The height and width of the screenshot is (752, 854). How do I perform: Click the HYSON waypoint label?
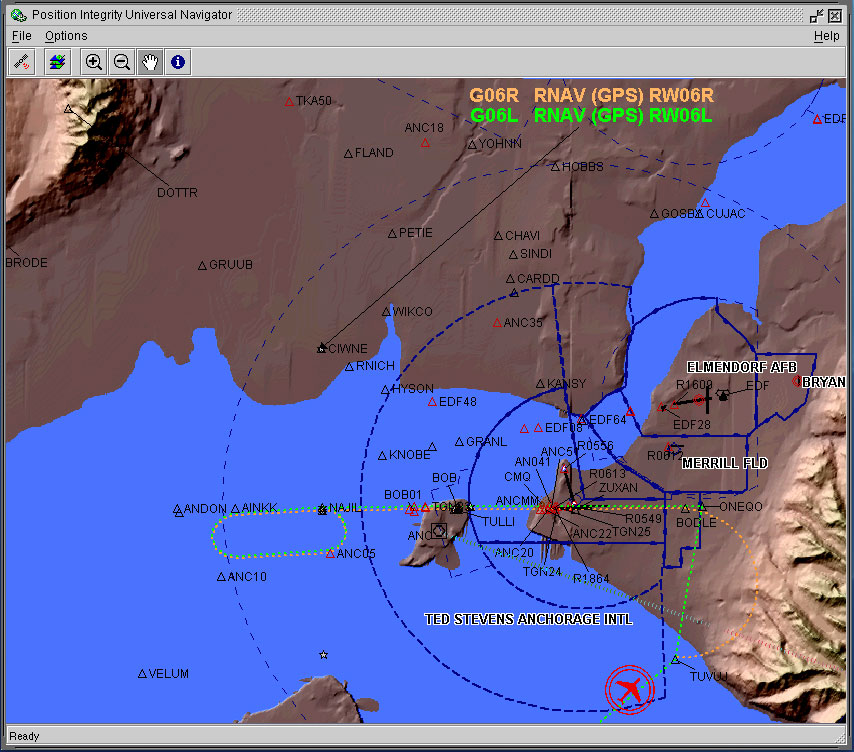pyautogui.click(x=413, y=389)
